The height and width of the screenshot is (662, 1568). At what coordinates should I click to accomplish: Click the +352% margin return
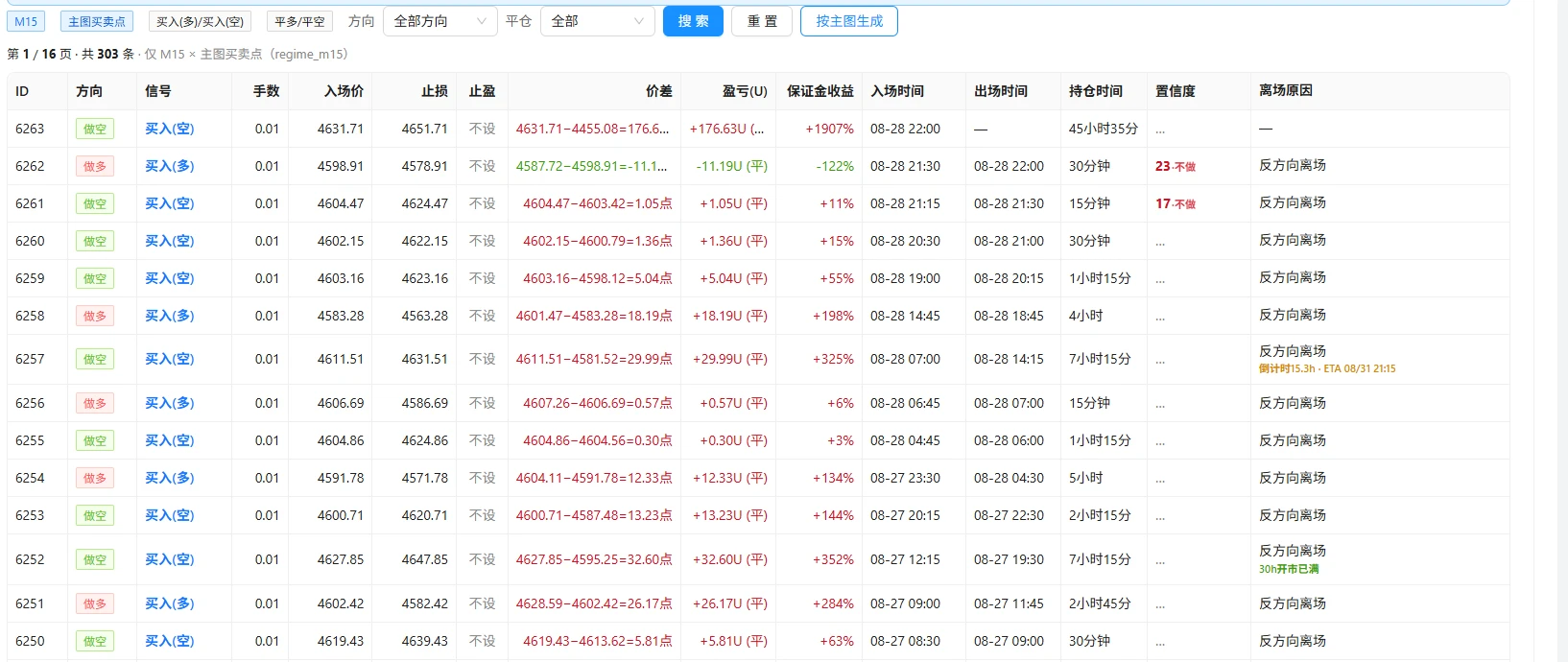[833, 559]
